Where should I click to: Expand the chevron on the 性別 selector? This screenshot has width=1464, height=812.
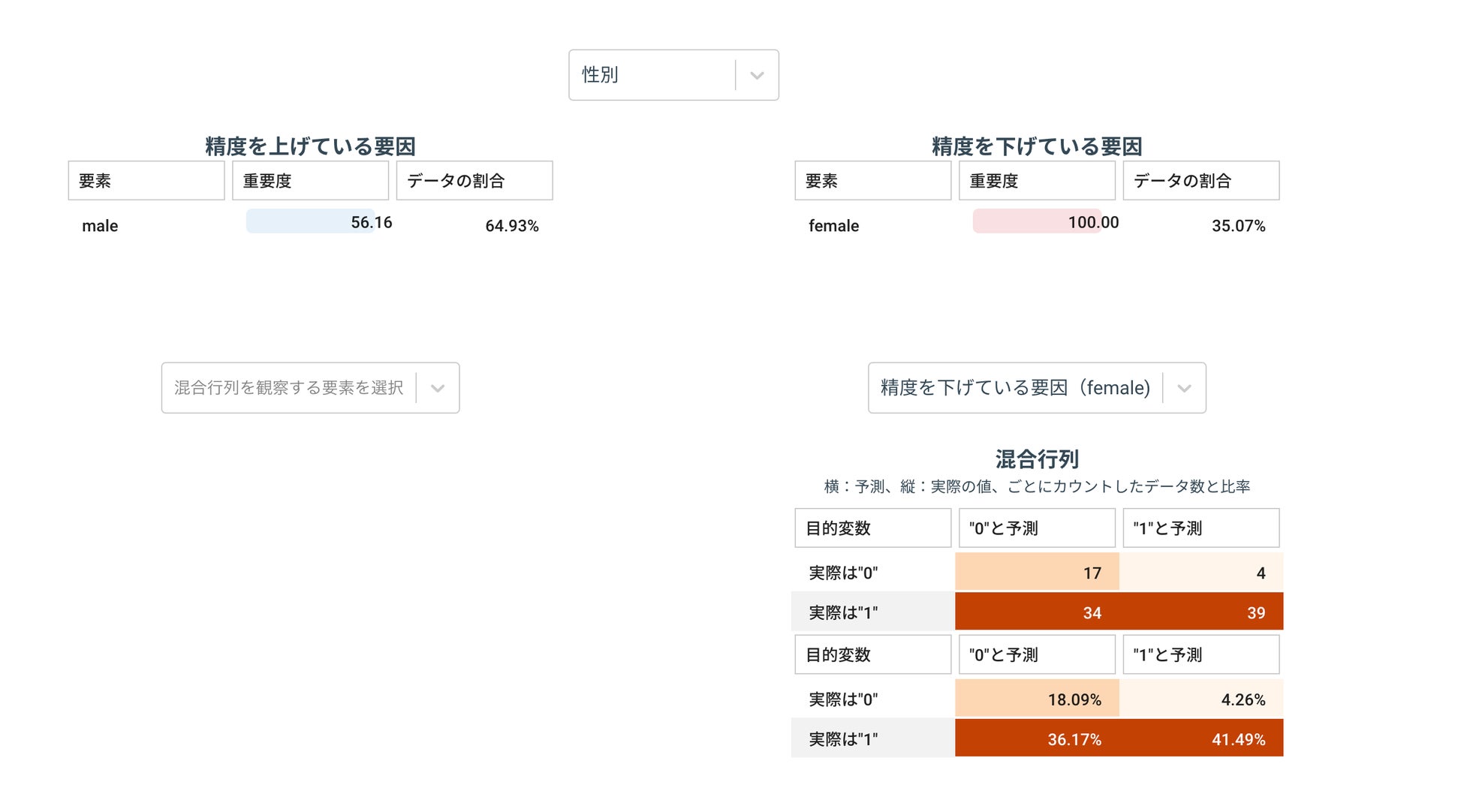click(757, 74)
